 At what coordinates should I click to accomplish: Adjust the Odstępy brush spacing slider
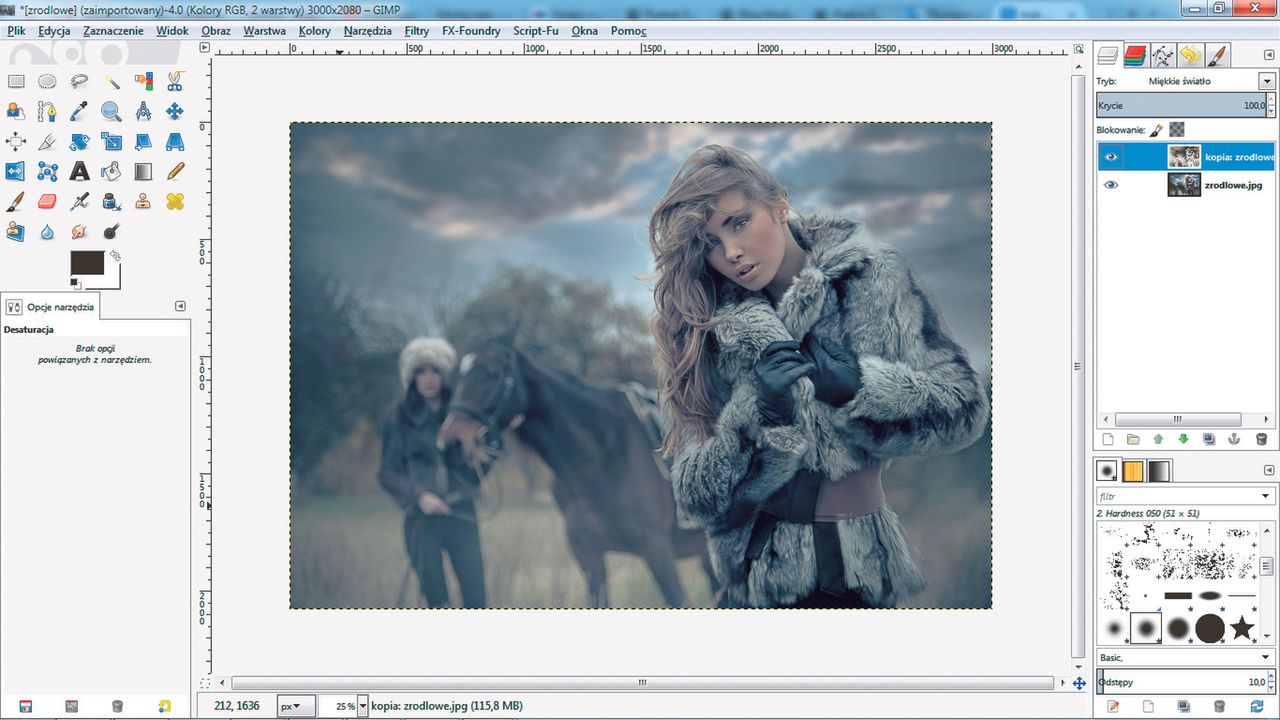click(1184, 682)
